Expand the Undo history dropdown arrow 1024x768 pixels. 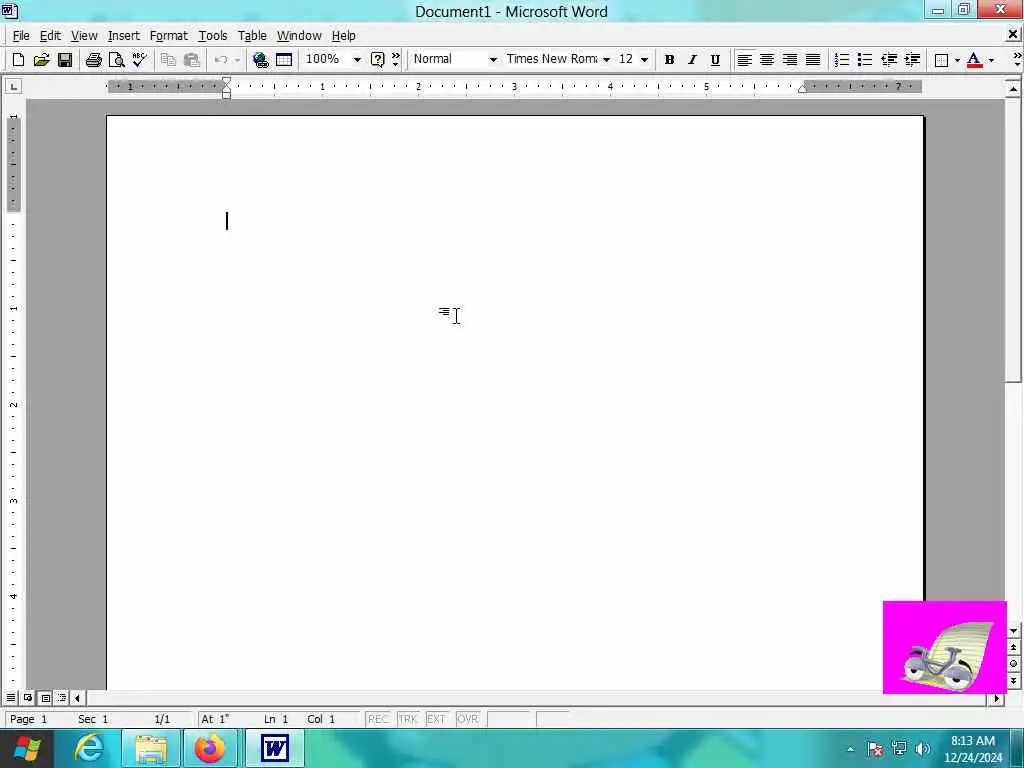tap(237, 60)
